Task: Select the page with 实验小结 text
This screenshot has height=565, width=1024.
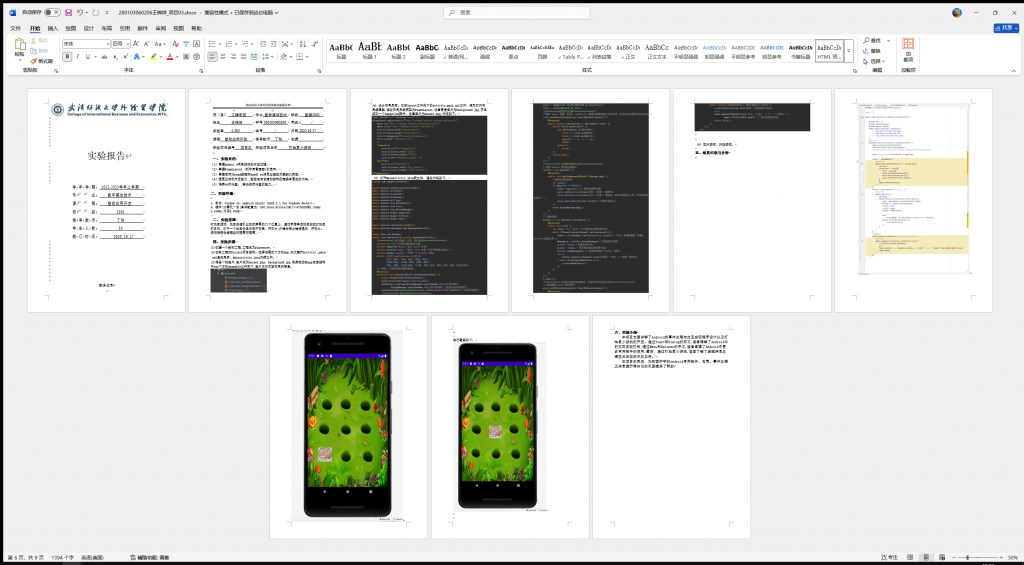Action: point(671,427)
